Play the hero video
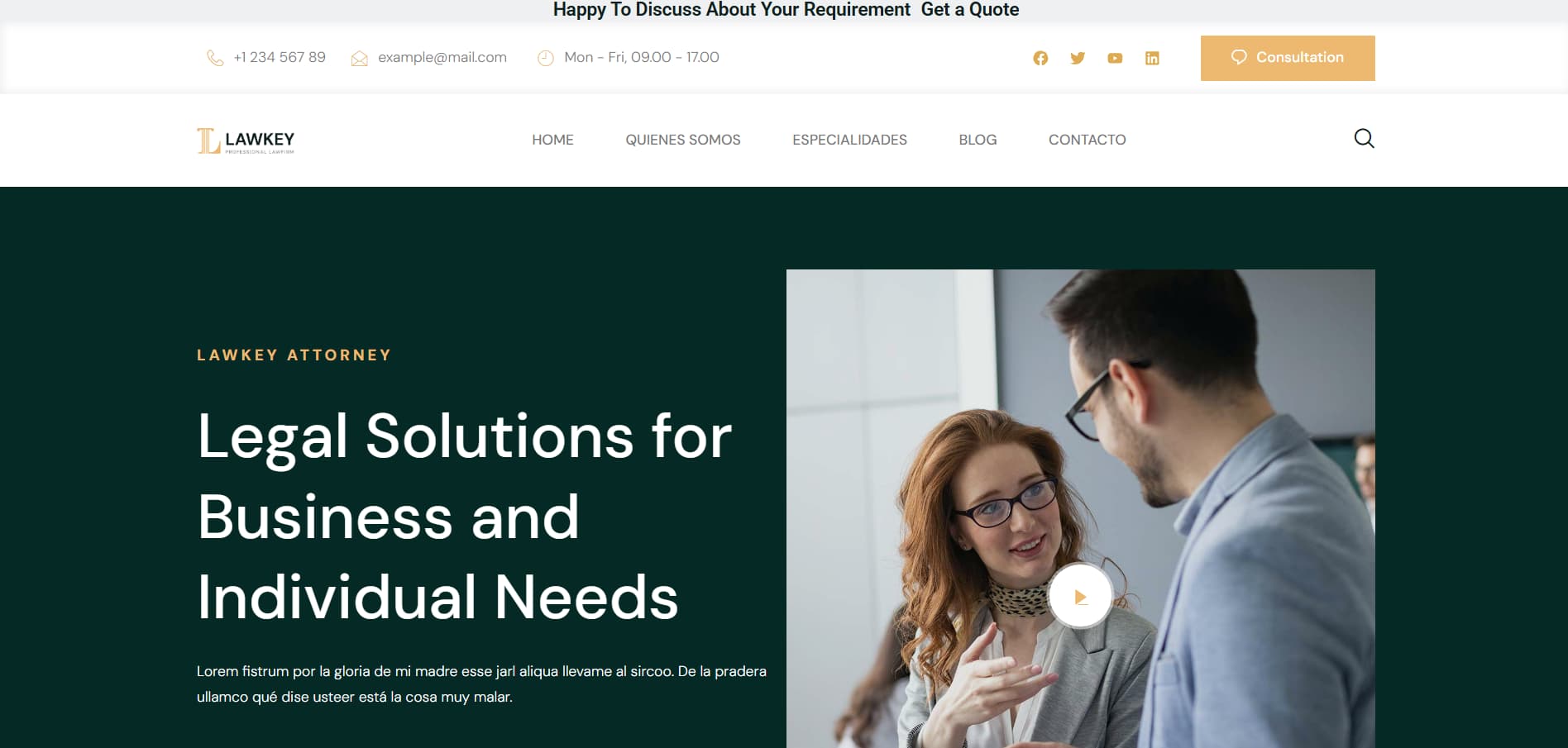Image resolution: width=1568 pixels, height=748 pixels. (1080, 597)
